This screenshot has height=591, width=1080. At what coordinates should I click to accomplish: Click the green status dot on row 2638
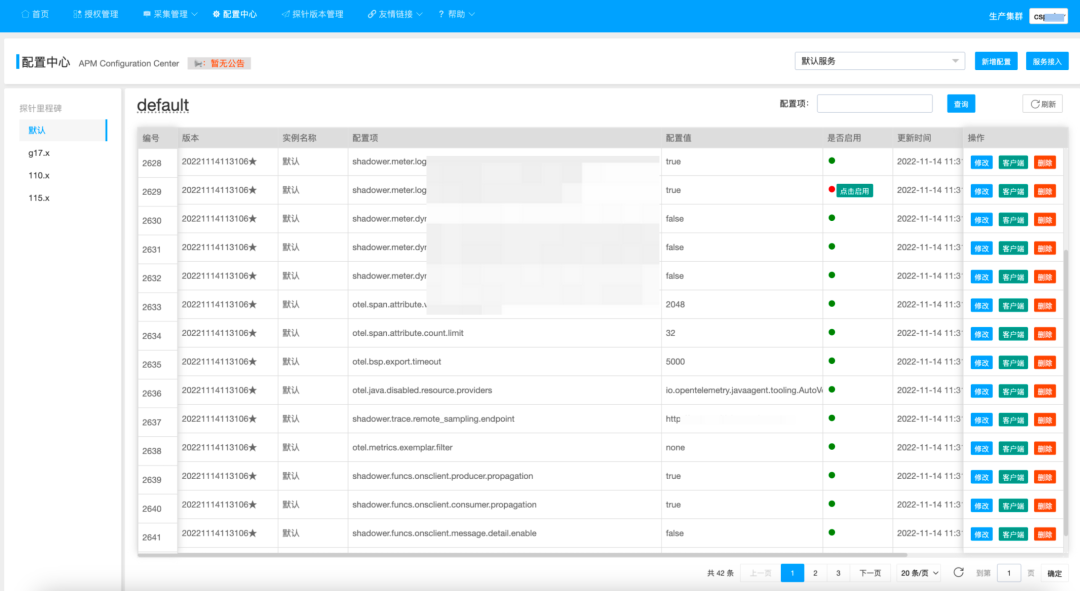click(x=832, y=446)
